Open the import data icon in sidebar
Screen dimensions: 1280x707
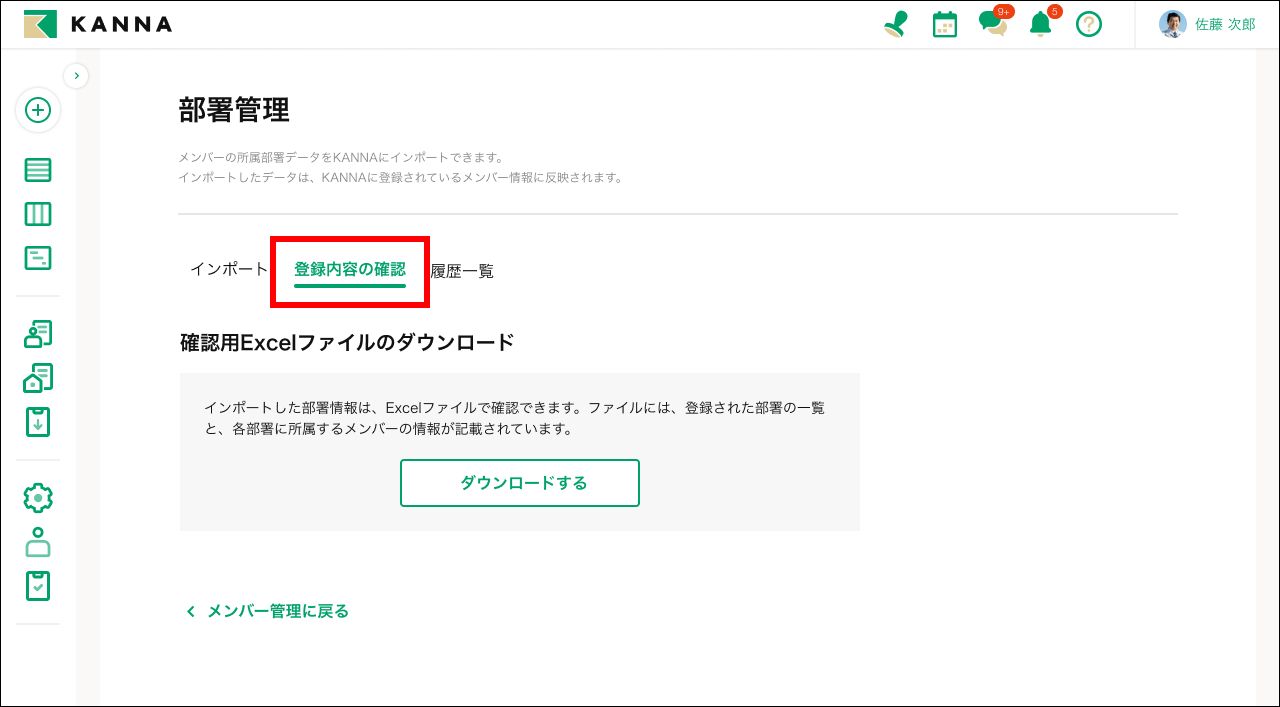point(37,421)
